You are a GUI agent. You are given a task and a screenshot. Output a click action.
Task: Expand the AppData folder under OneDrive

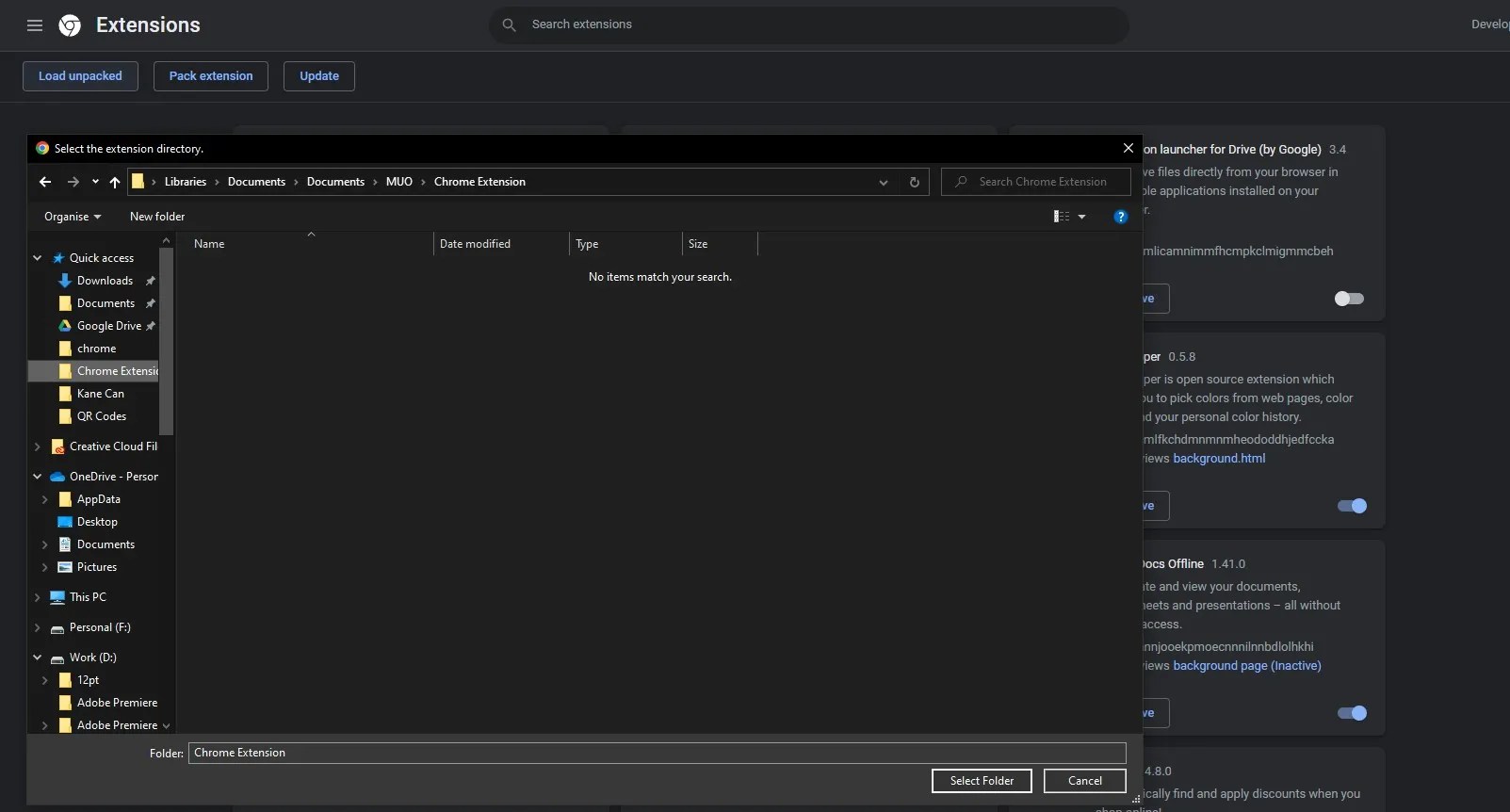(45, 499)
